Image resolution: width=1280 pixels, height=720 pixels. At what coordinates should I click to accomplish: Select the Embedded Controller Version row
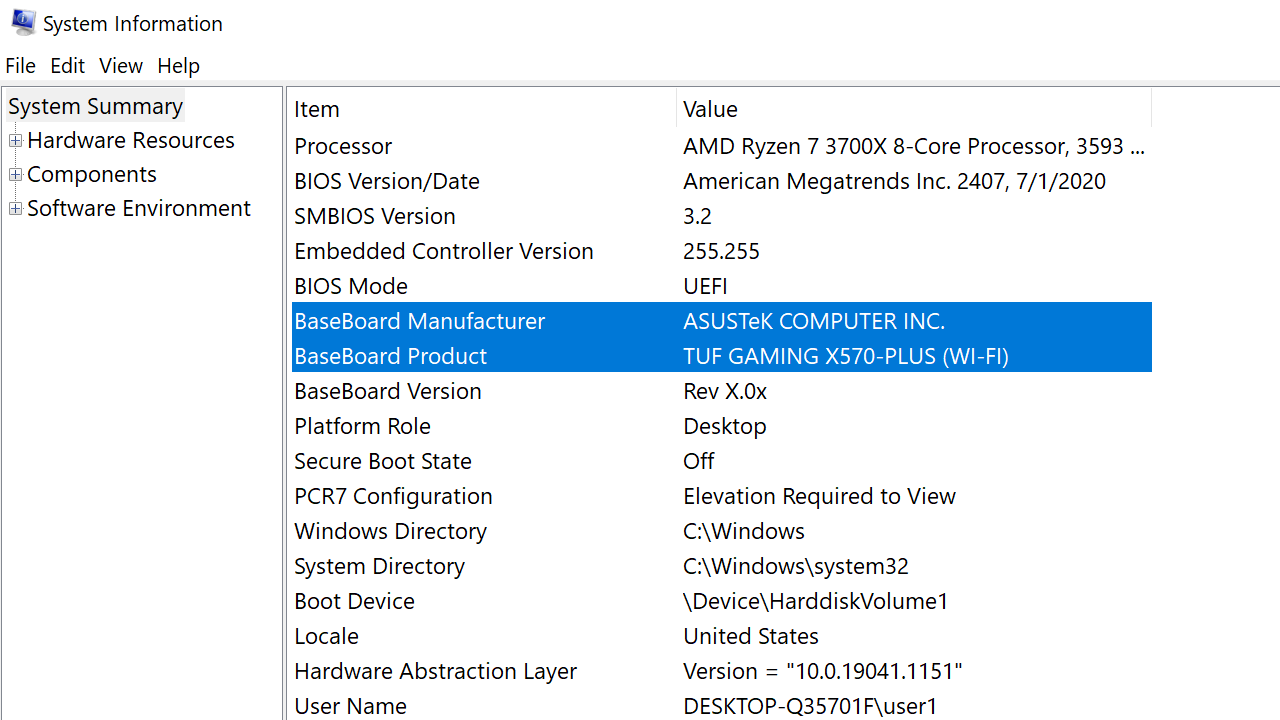[721, 251]
